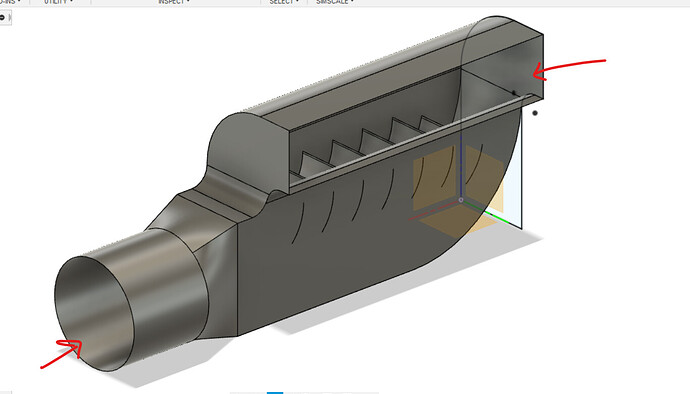The width and height of the screenshot is (690, 394).
Task: Open the ADD-INS toolbar dropdown
Action: (10, 2)
